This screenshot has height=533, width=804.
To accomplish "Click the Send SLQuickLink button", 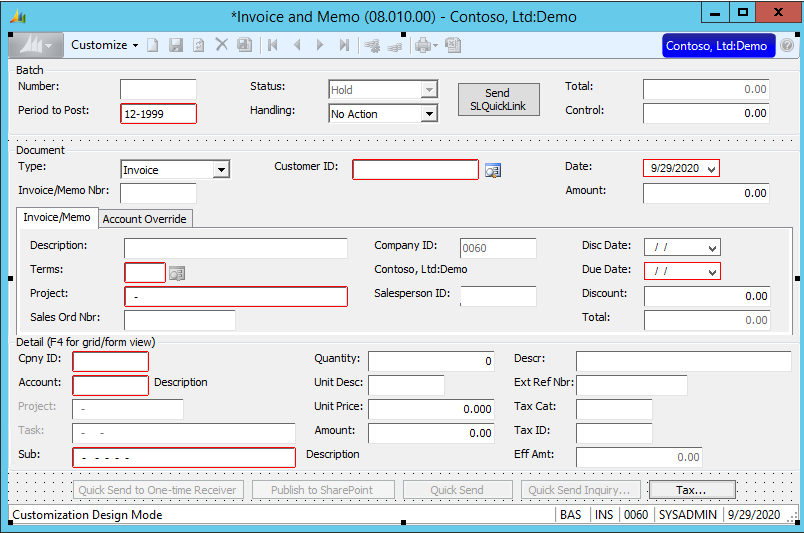I will (x=498, y=100).
